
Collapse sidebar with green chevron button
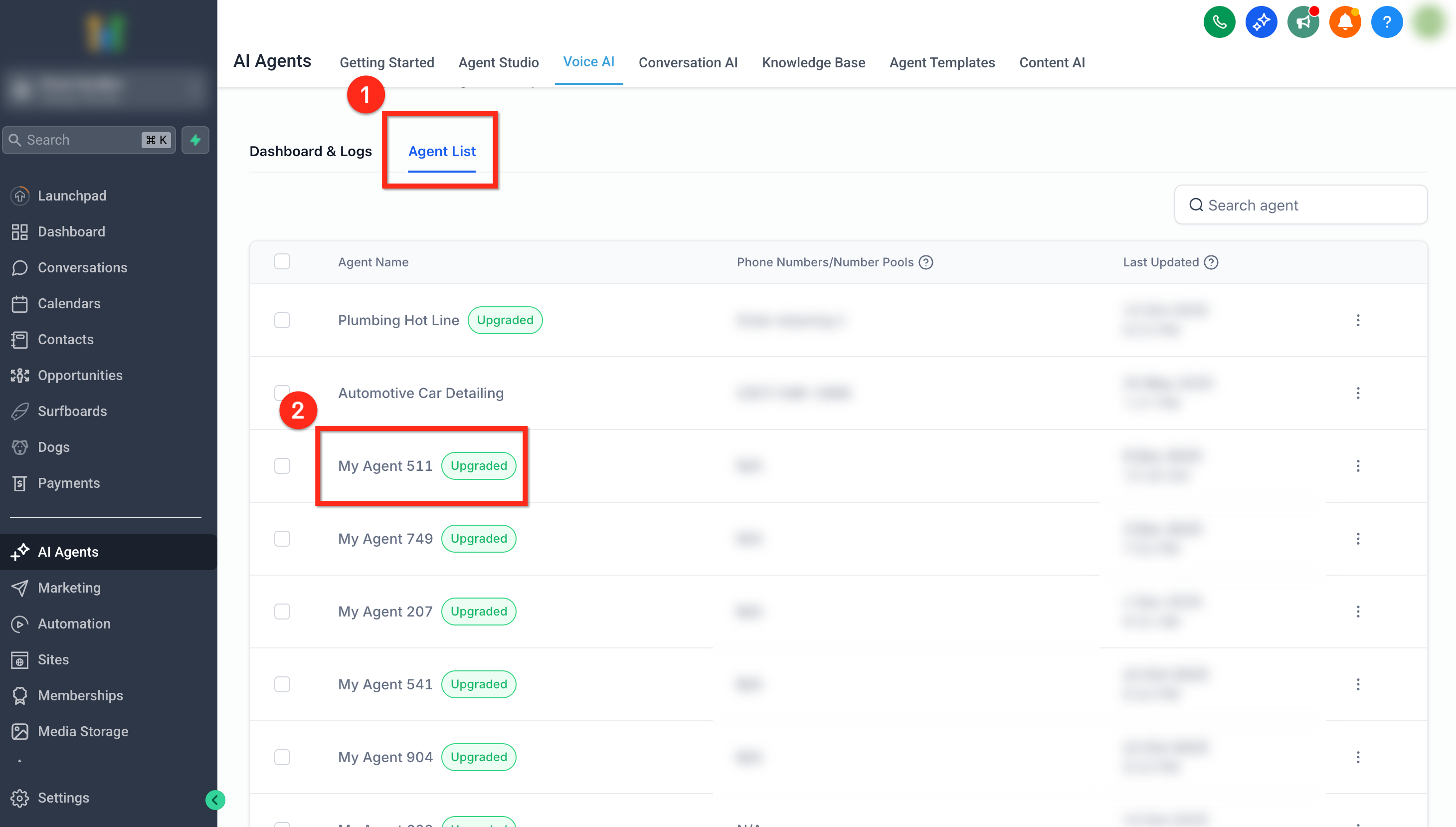tap(215, 800)
